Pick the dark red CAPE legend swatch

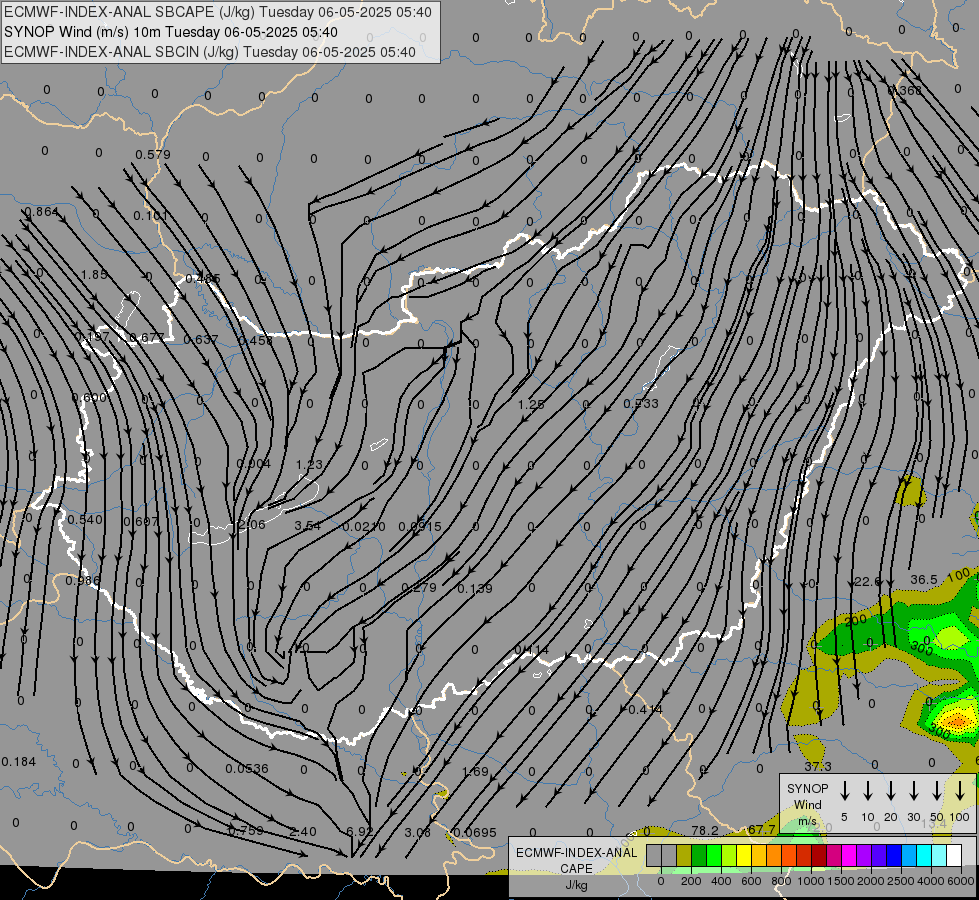point(819,855)
